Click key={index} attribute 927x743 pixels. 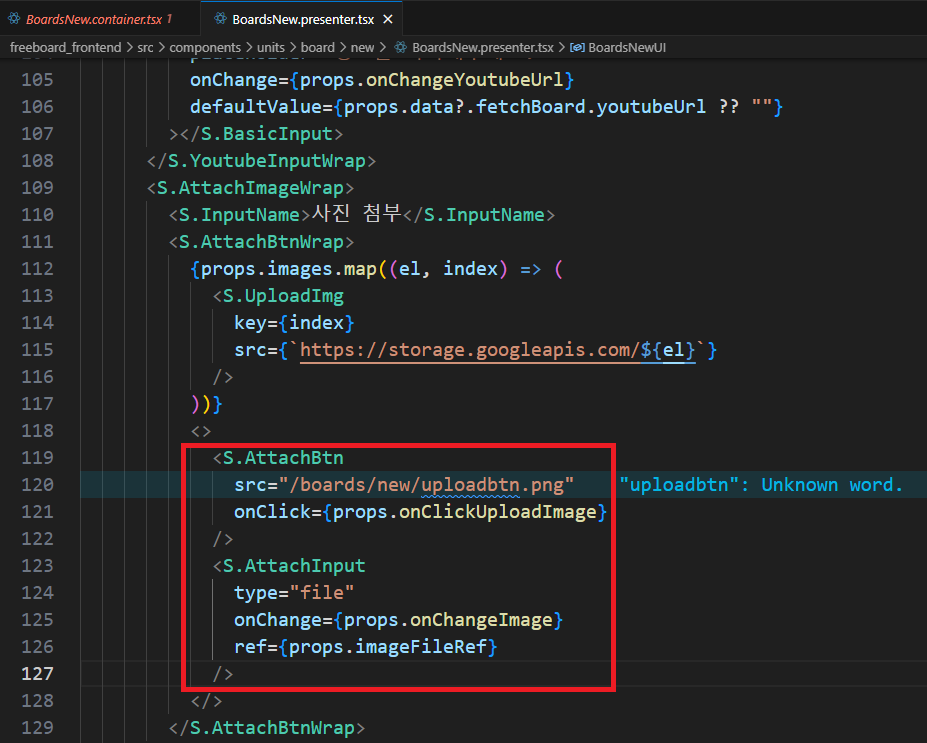pos(294,323)
